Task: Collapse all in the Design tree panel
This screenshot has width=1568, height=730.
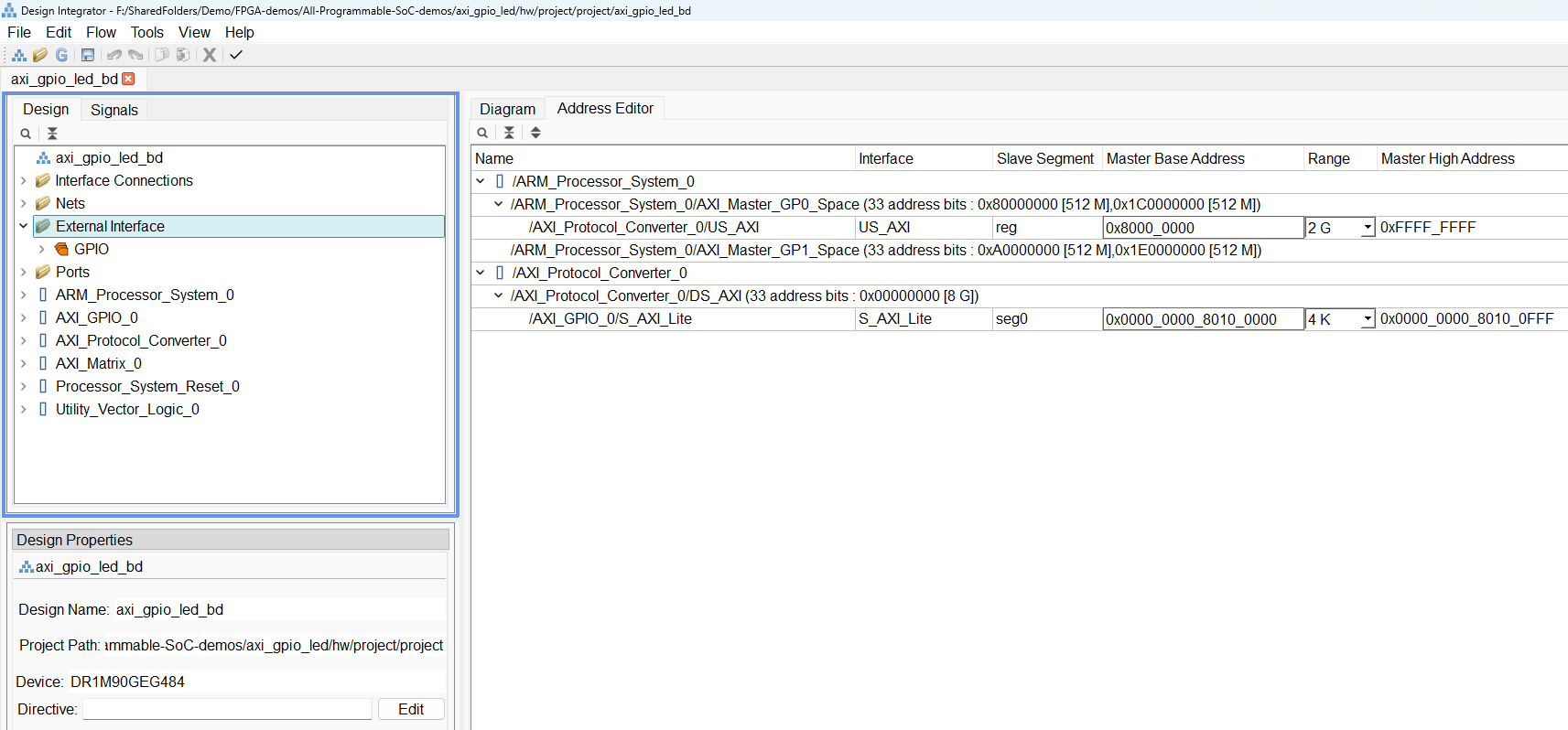Action: pos(52,134)
